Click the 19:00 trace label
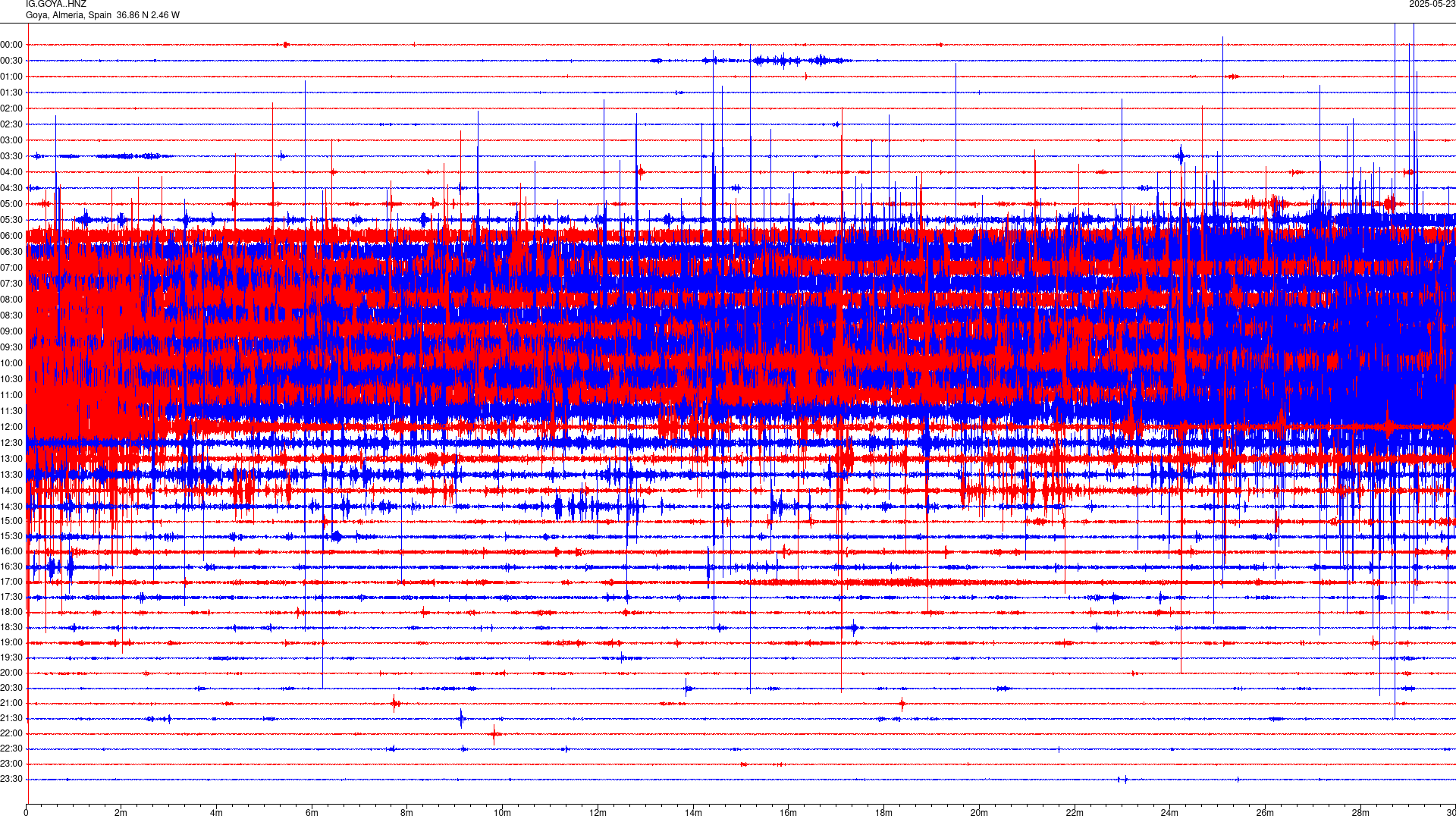Screen dimensions: 1456x819 pos(11,643)
